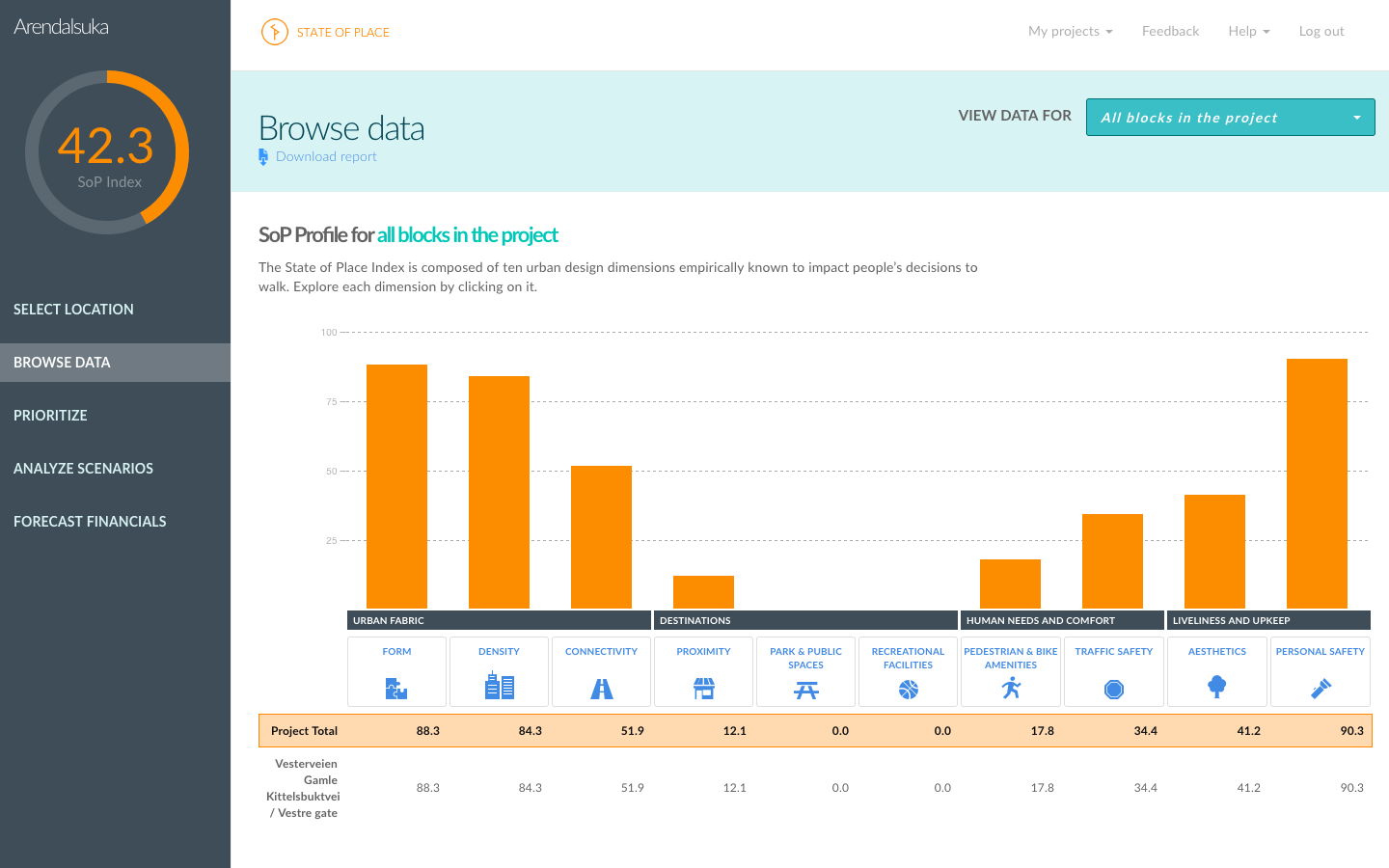
Task: Click the Arendalsuka project title
Action: (61, 27)
